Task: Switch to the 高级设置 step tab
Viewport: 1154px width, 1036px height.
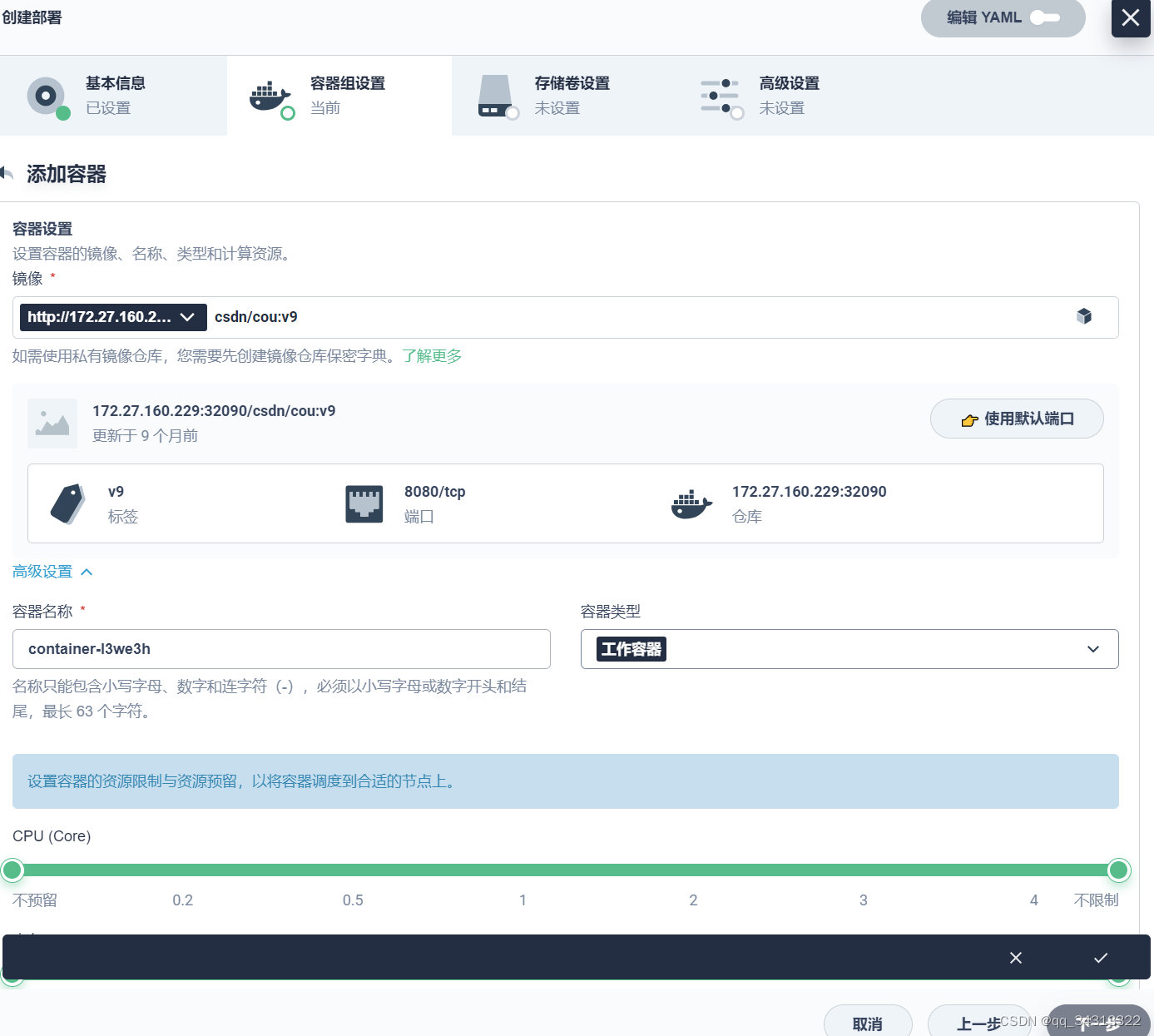Action: 789,96
